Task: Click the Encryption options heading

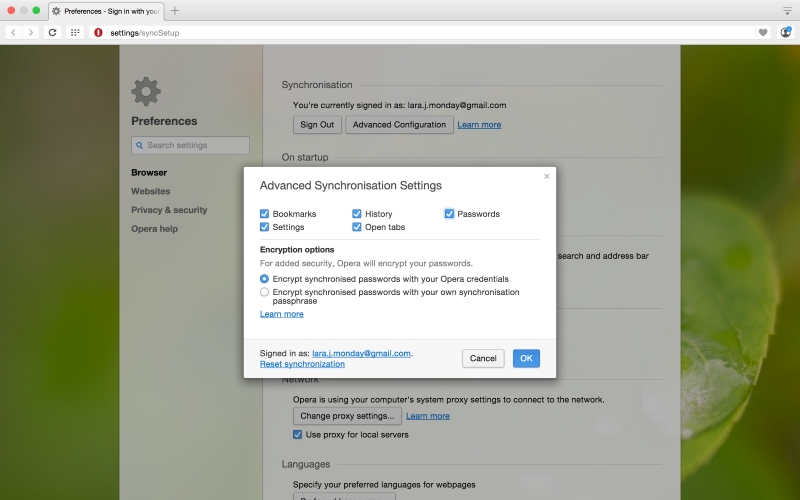Action: tap(297, 249)
